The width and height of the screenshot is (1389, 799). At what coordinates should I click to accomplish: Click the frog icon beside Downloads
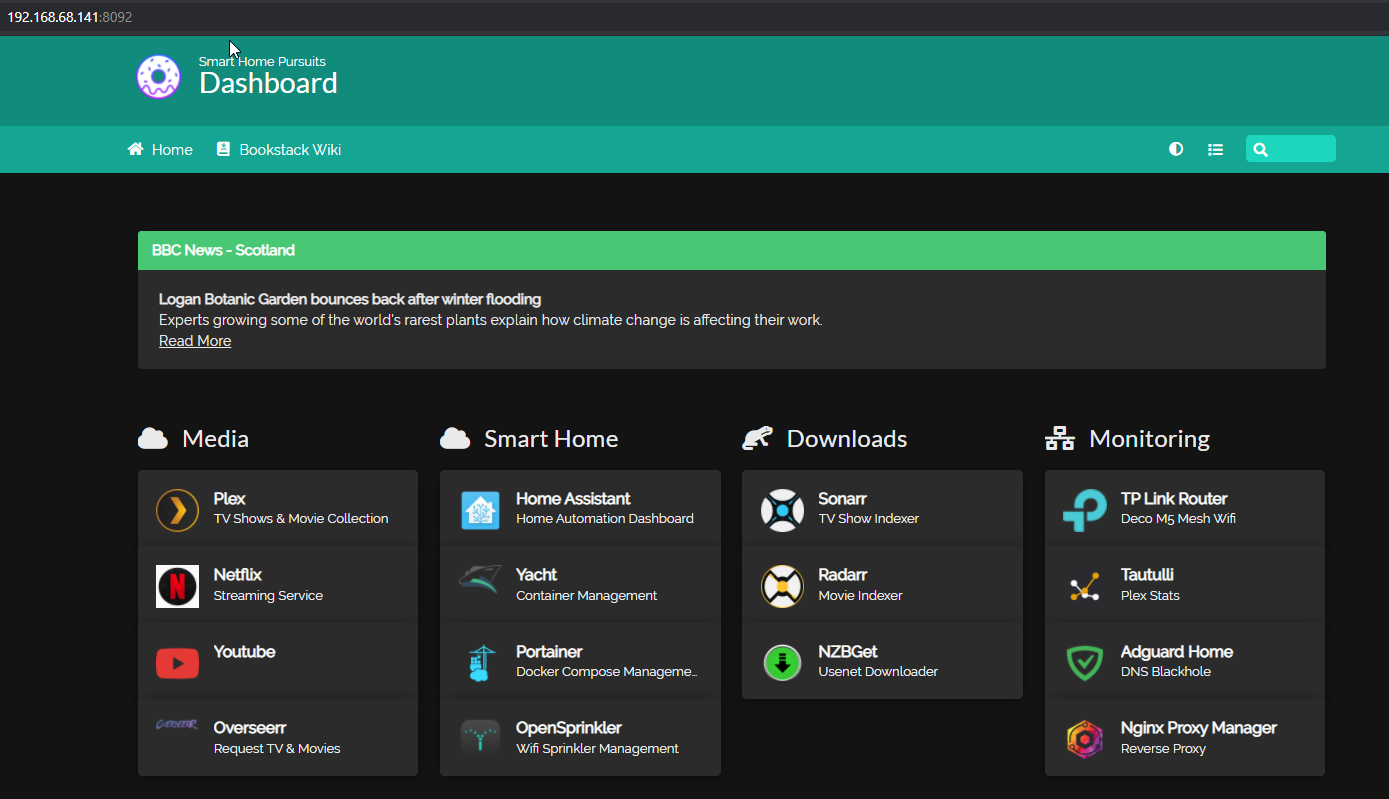(x=757, y=438)
